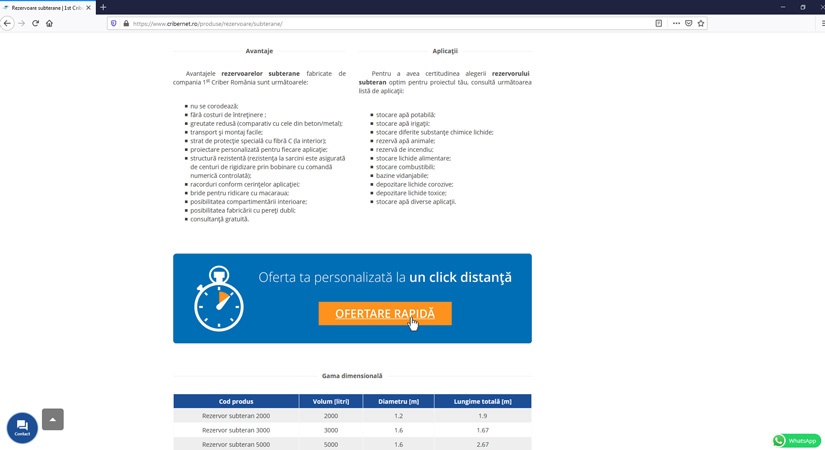Click the 'depozitare lichide toxice' item

[411, 193]
